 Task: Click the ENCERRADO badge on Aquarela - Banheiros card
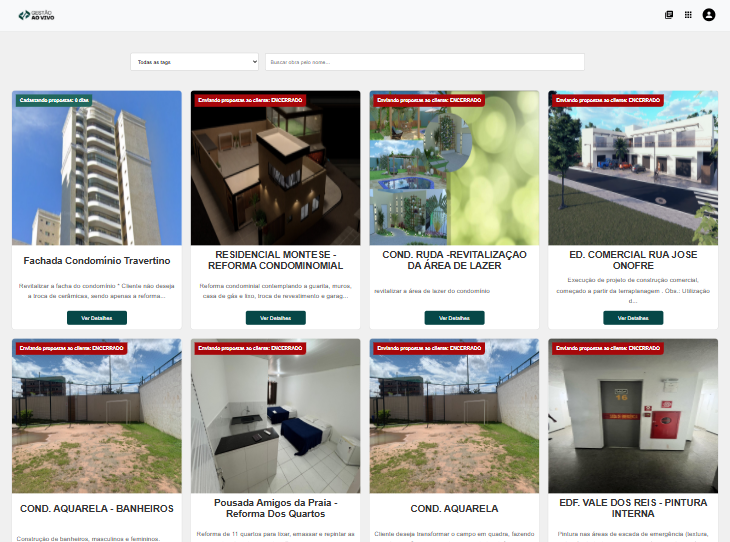click(71, 348)
